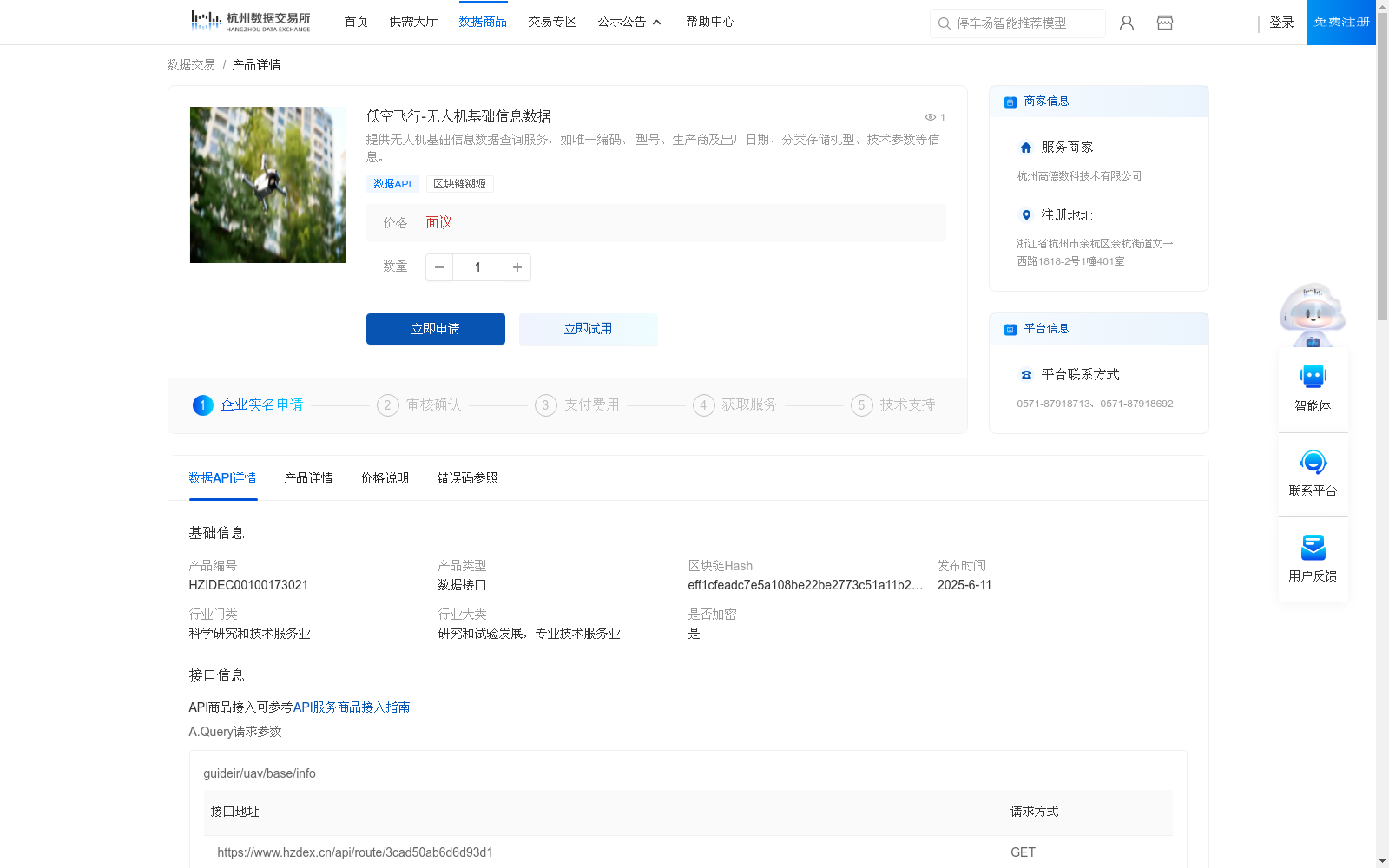The height and width of the screenshot is (868, 1389).
Task: Click the search magnifier icon
Action: (x=945, y=23)
